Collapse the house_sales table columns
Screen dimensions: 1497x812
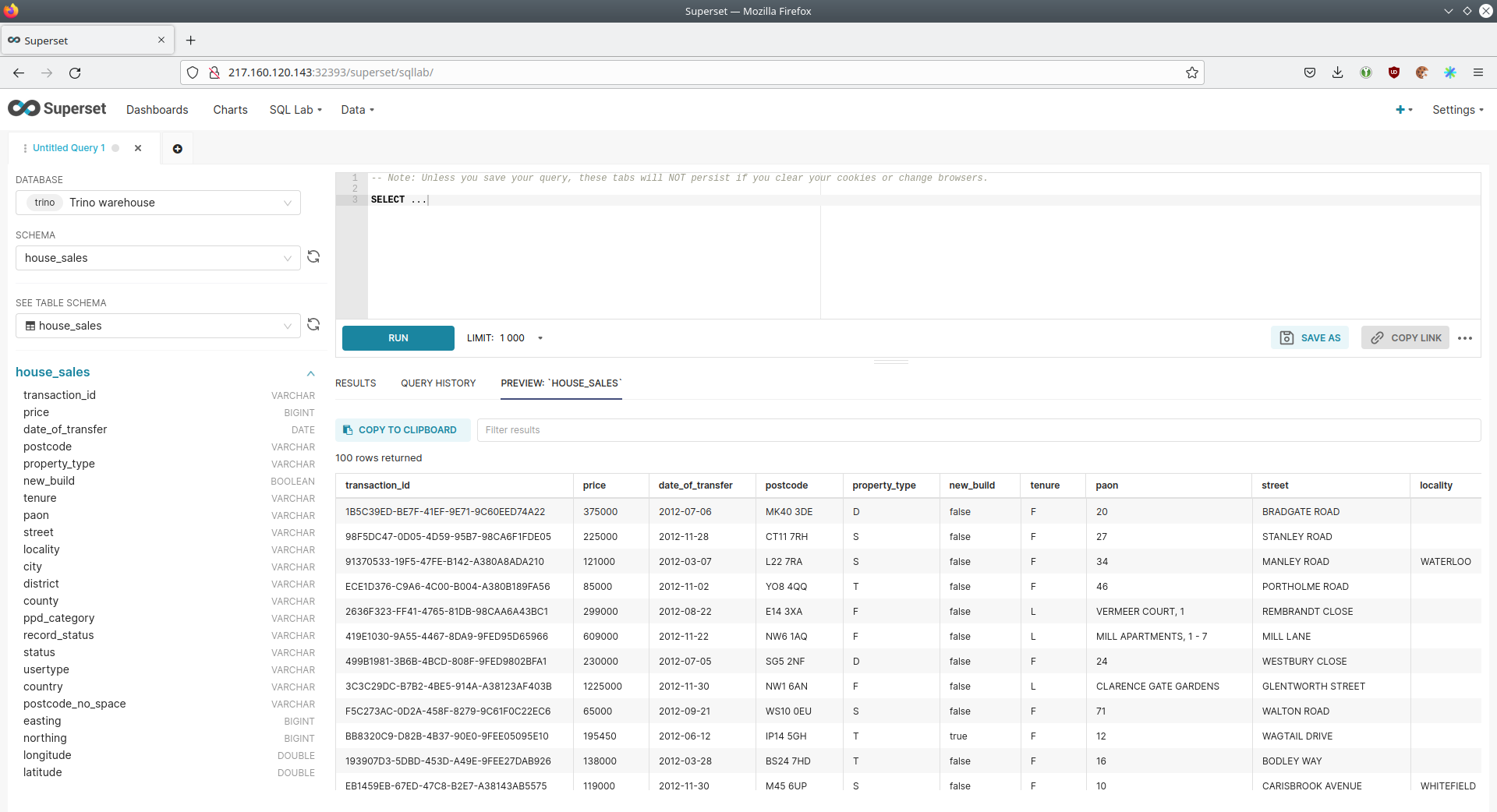point(310,373)
